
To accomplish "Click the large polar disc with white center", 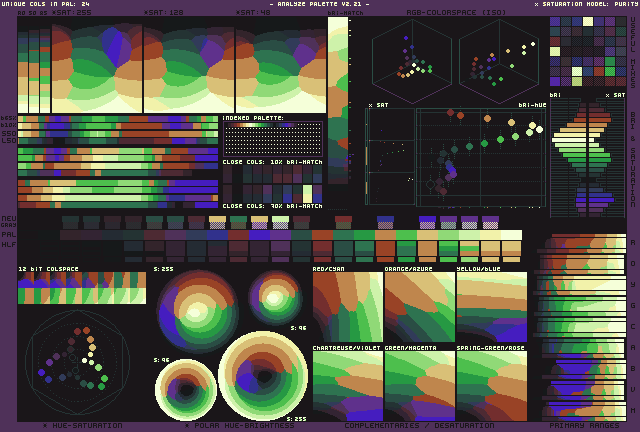I will [198, 312].
